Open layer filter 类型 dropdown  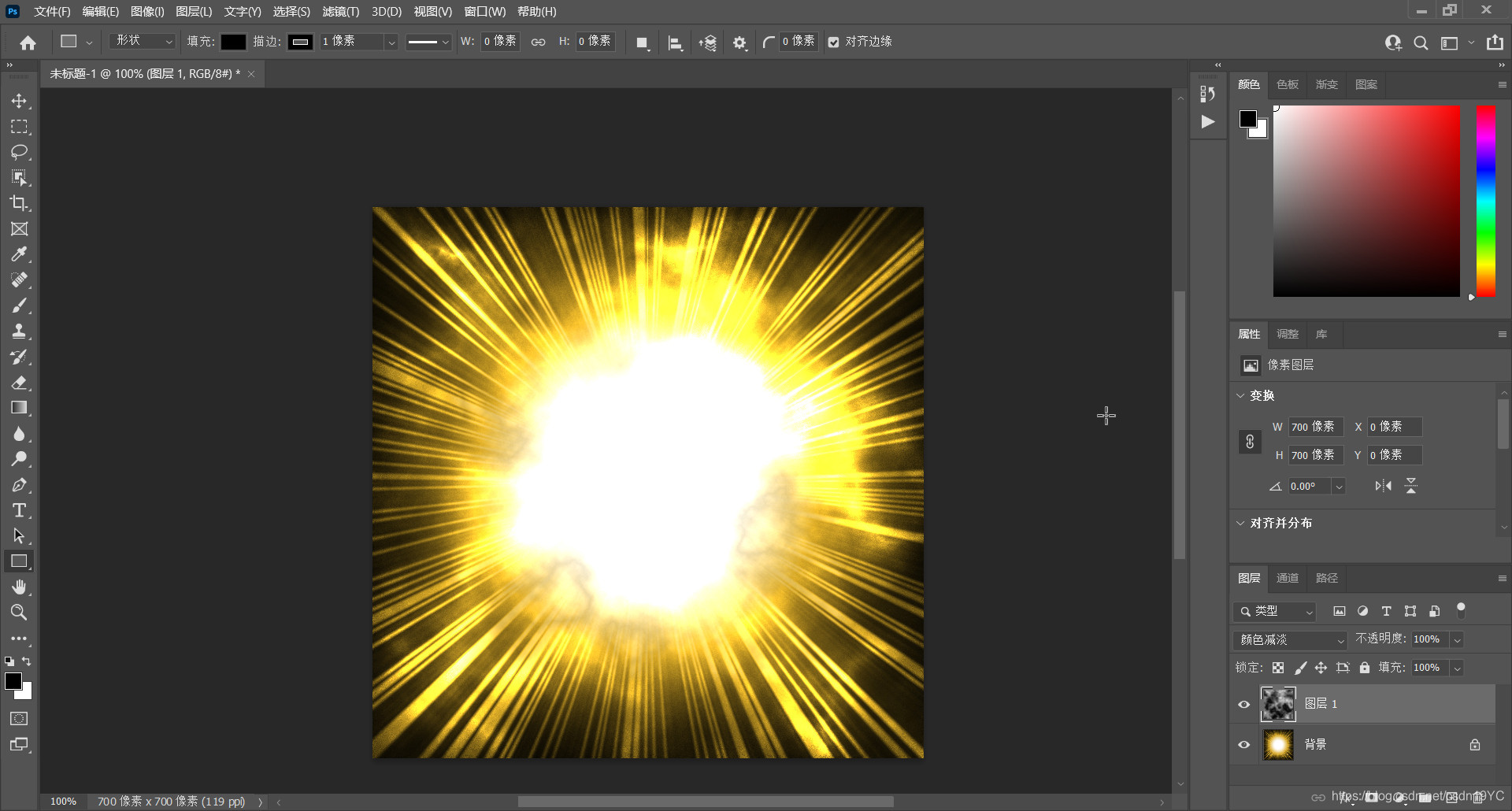[x=1275, y=611]
